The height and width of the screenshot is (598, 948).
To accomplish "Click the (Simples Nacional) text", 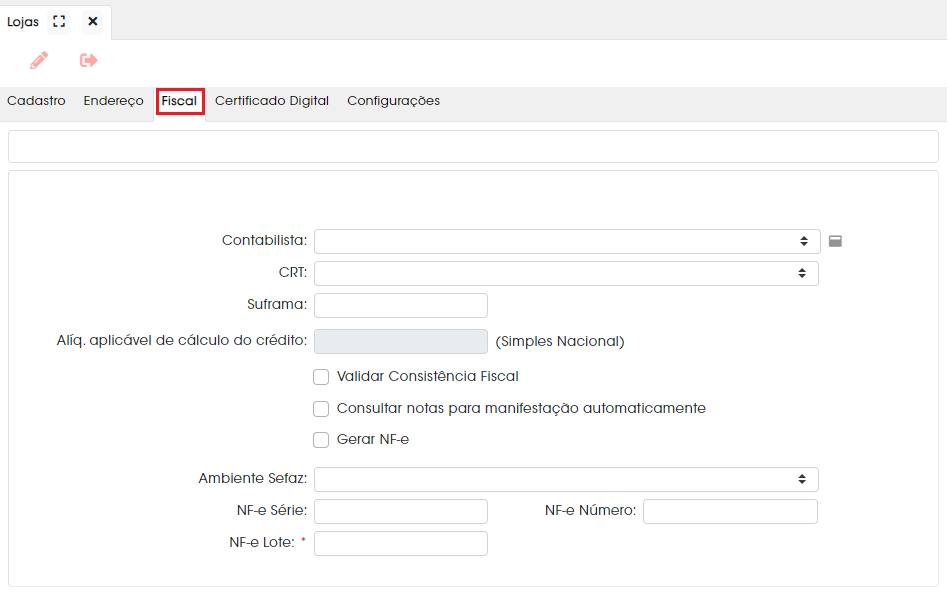I will click(x=560, y=342).
